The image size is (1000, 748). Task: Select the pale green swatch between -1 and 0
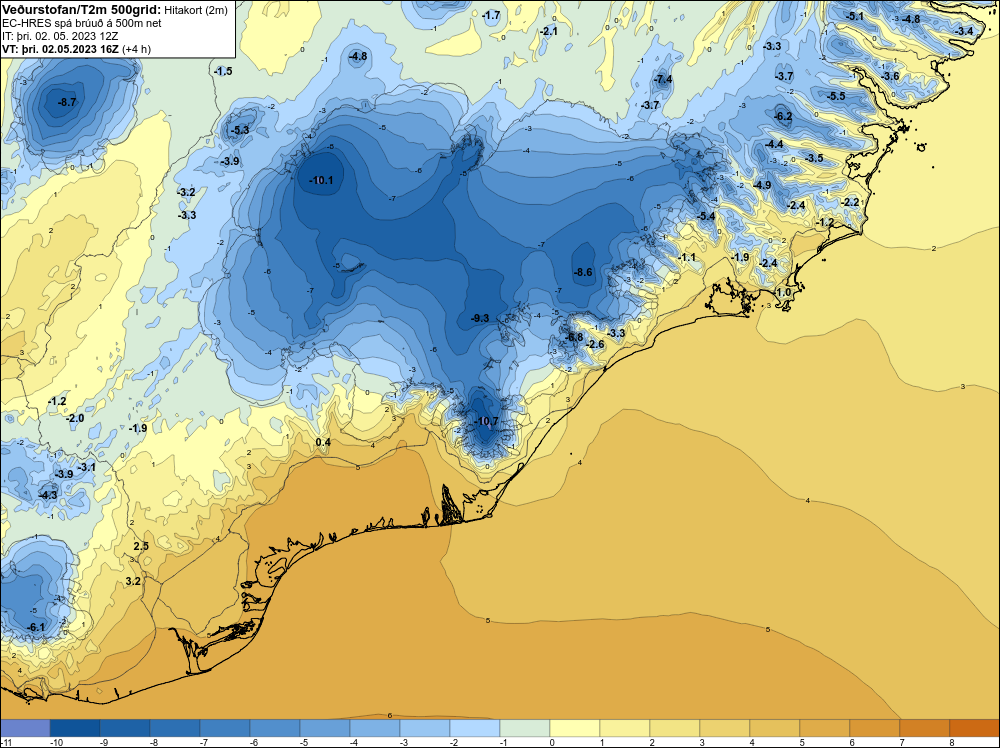point(525,728)
